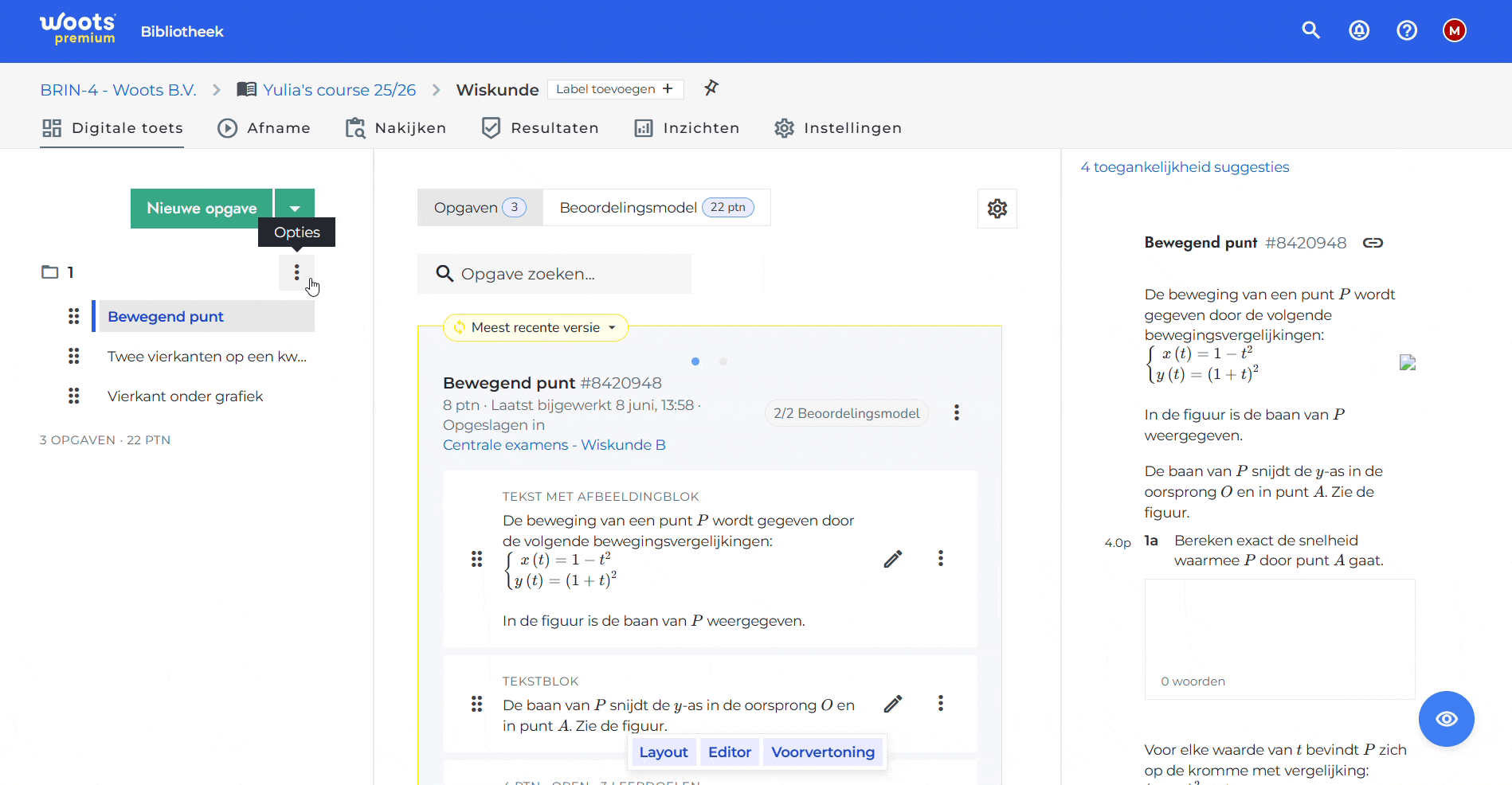This screenshot has width=1512, height=785.
Task: Edit the Tekst met afbeeldingblok with the pencil
Action: click(893, 559)
